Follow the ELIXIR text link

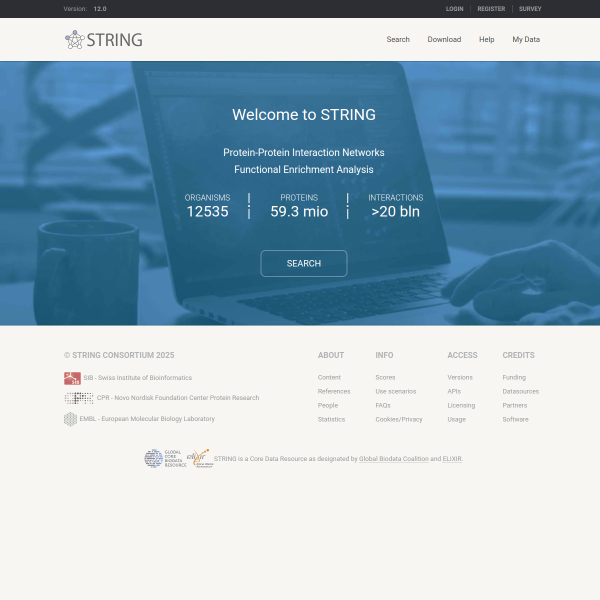[452, 458]
